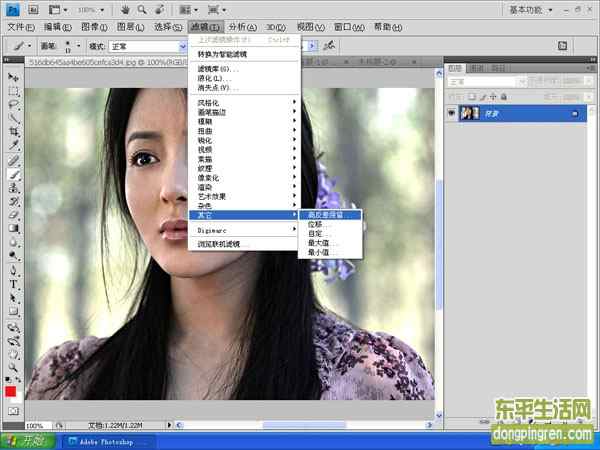The image size is (600, 450).
Task: Toggle the Quick Mask mode button
Action: coord(12,410)
